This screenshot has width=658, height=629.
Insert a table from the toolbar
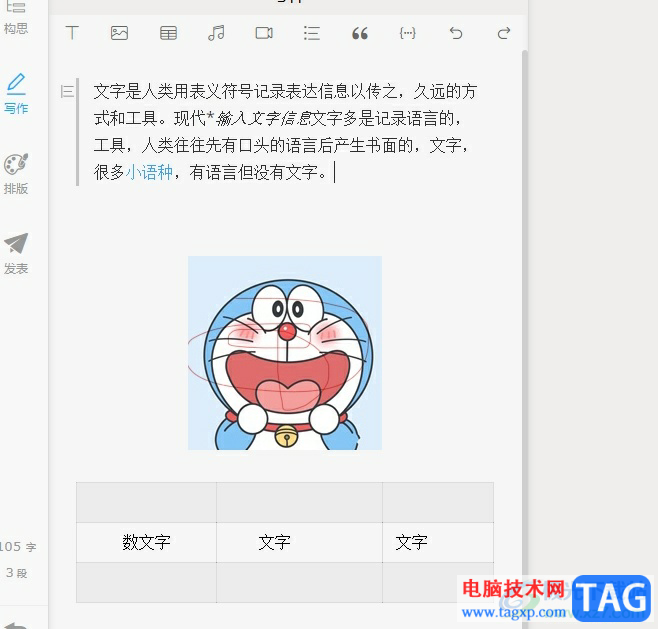[x=168, y=33]
